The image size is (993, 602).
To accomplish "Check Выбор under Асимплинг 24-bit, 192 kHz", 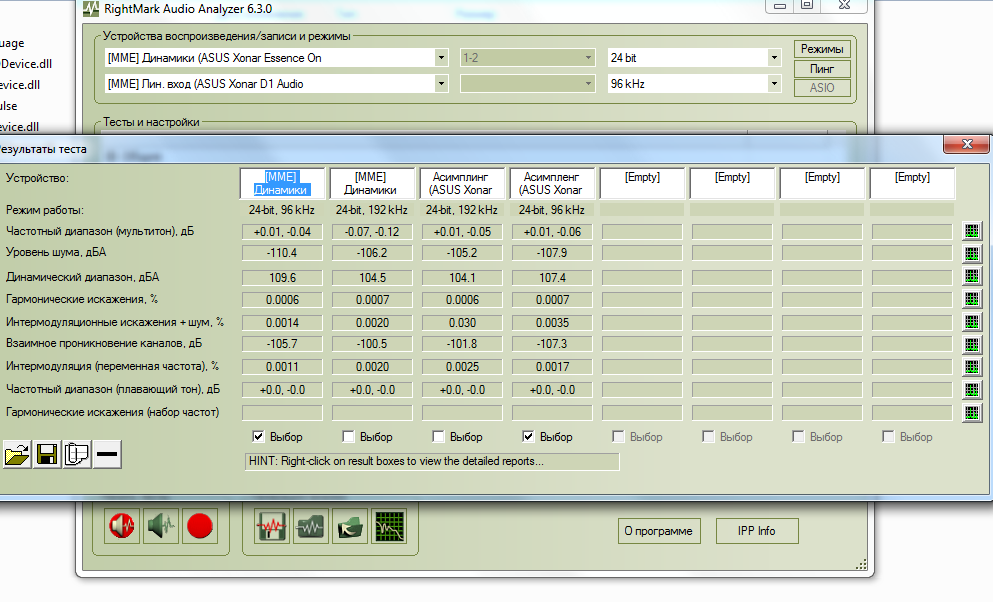I will [438, 436].
